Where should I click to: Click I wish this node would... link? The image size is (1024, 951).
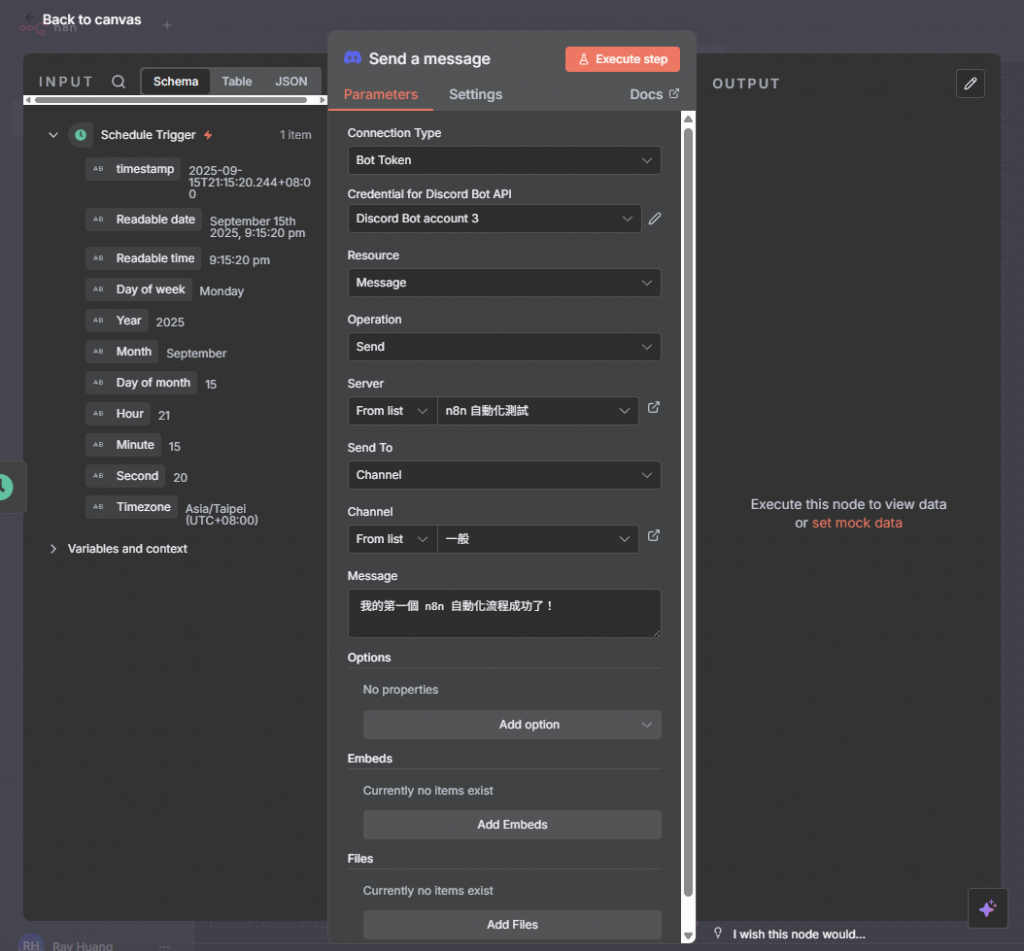click(x=799, y=934)
